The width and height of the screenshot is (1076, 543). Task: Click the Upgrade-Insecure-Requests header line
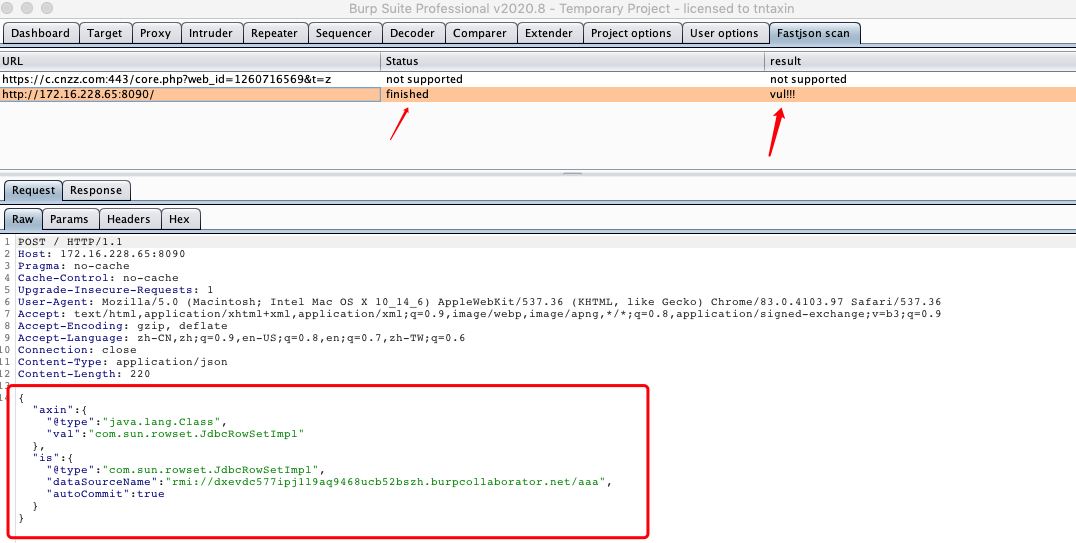point(115,290)
